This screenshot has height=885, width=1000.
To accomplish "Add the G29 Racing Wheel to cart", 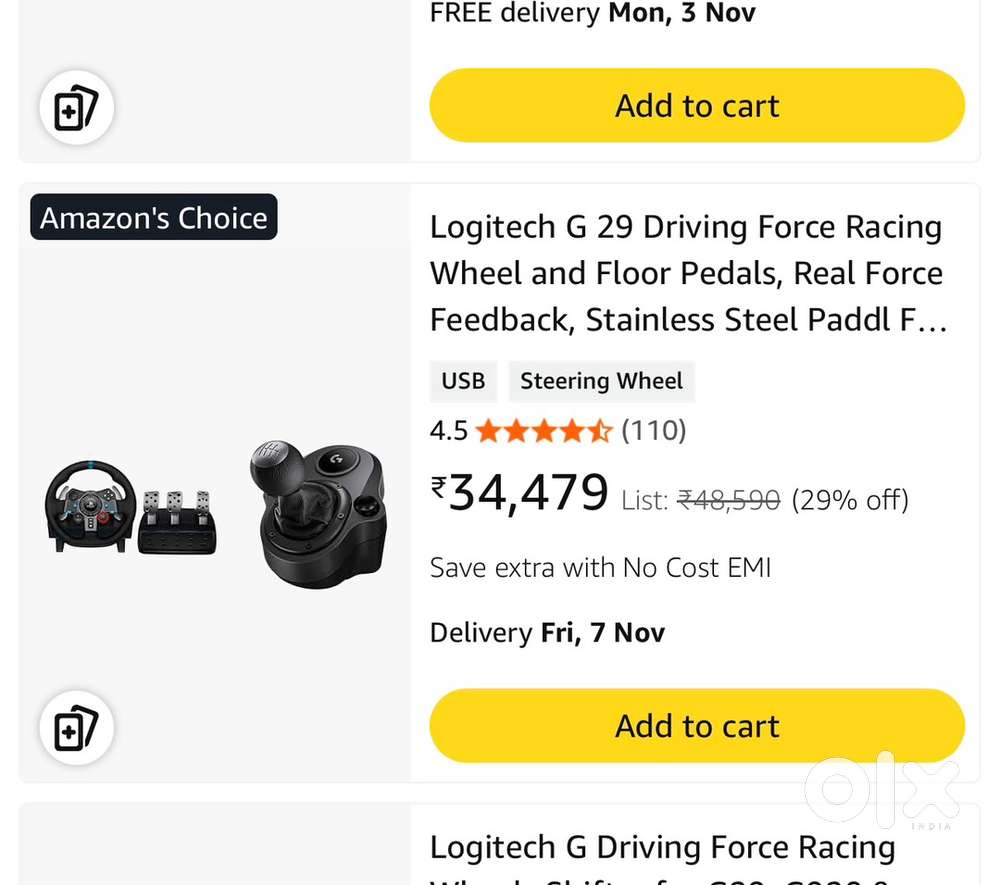I will coord(697,725).
